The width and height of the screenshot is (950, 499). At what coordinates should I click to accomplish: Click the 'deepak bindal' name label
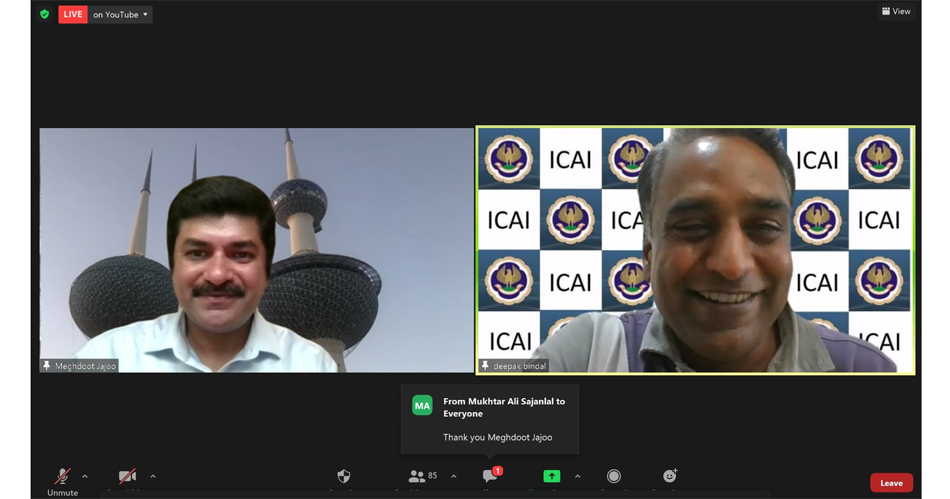click(519, 366)
